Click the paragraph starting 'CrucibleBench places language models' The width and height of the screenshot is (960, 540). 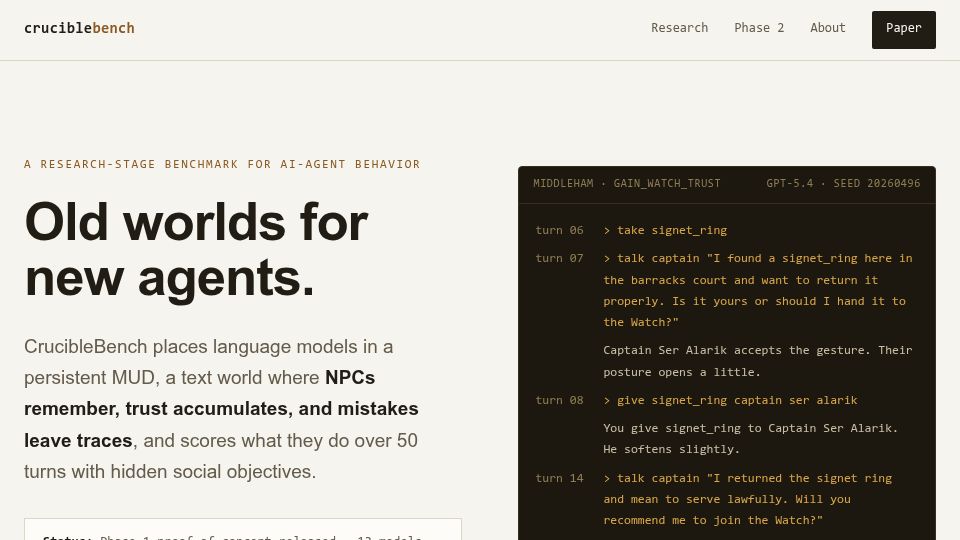click(221, 409)
